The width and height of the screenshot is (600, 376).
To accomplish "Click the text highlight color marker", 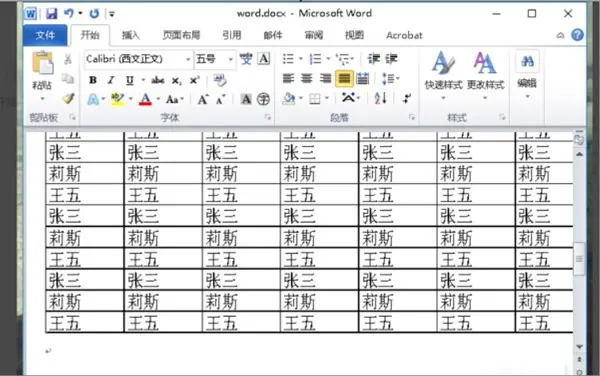I will tap(117, 99).
